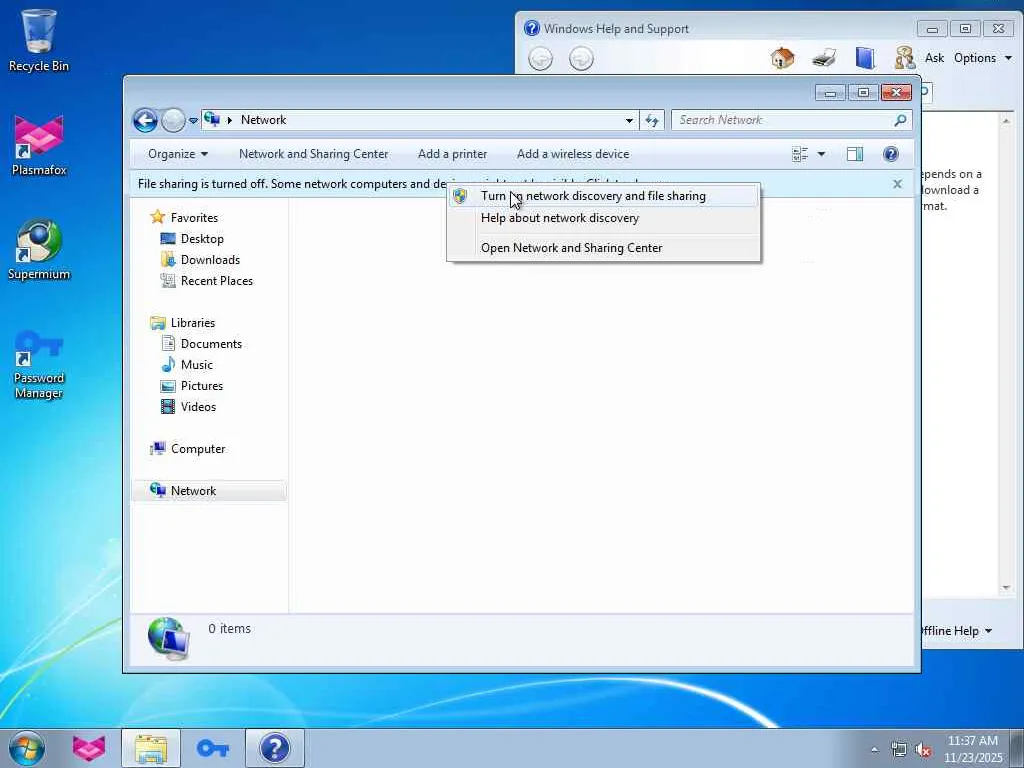Viewport: 1024px width, 768px height.
Task: Click the network tray icon
Action: (899, 750)
